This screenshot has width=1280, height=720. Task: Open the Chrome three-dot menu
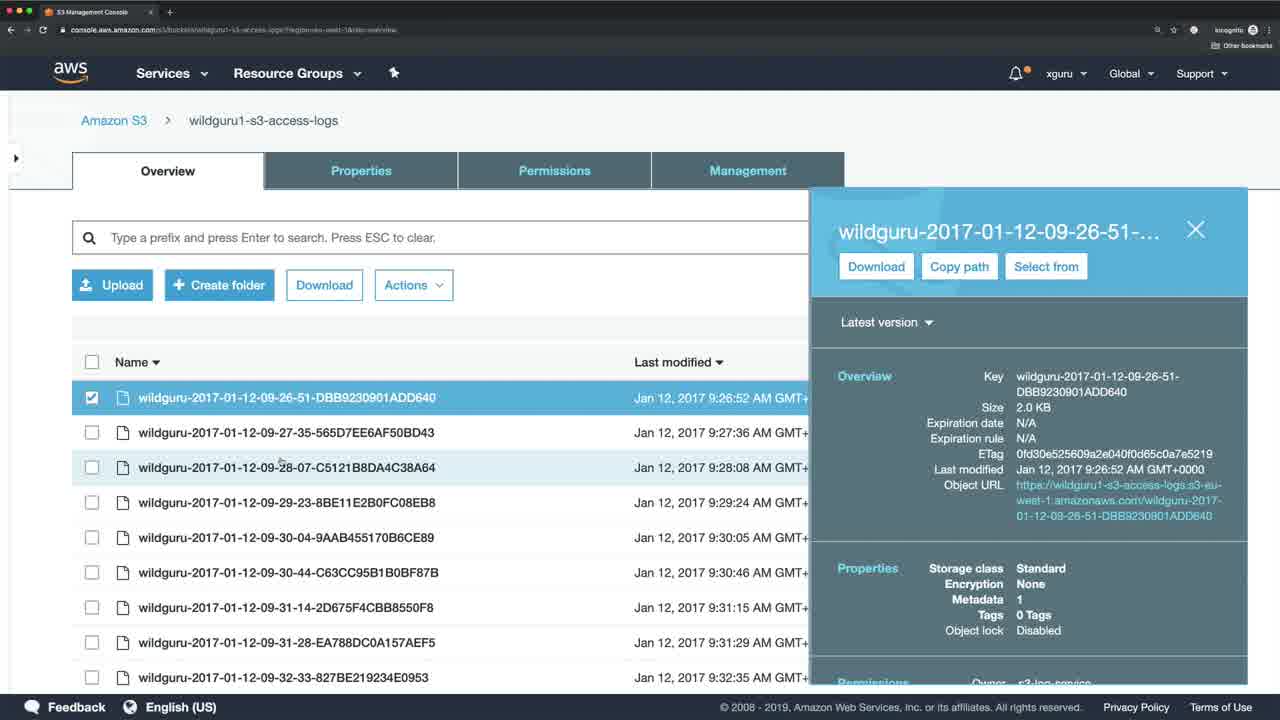tap(1269, 30)
